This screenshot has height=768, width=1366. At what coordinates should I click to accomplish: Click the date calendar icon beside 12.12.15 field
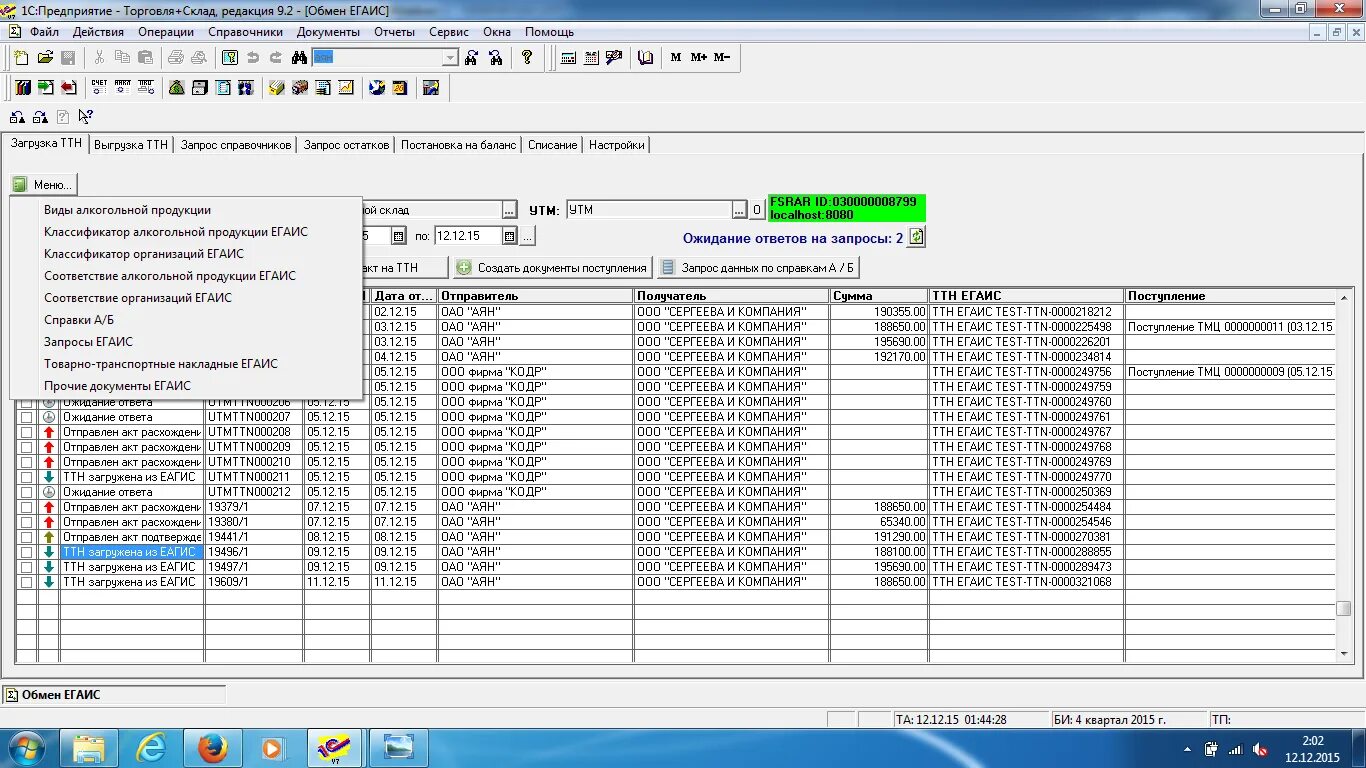[x=510, y=236]
